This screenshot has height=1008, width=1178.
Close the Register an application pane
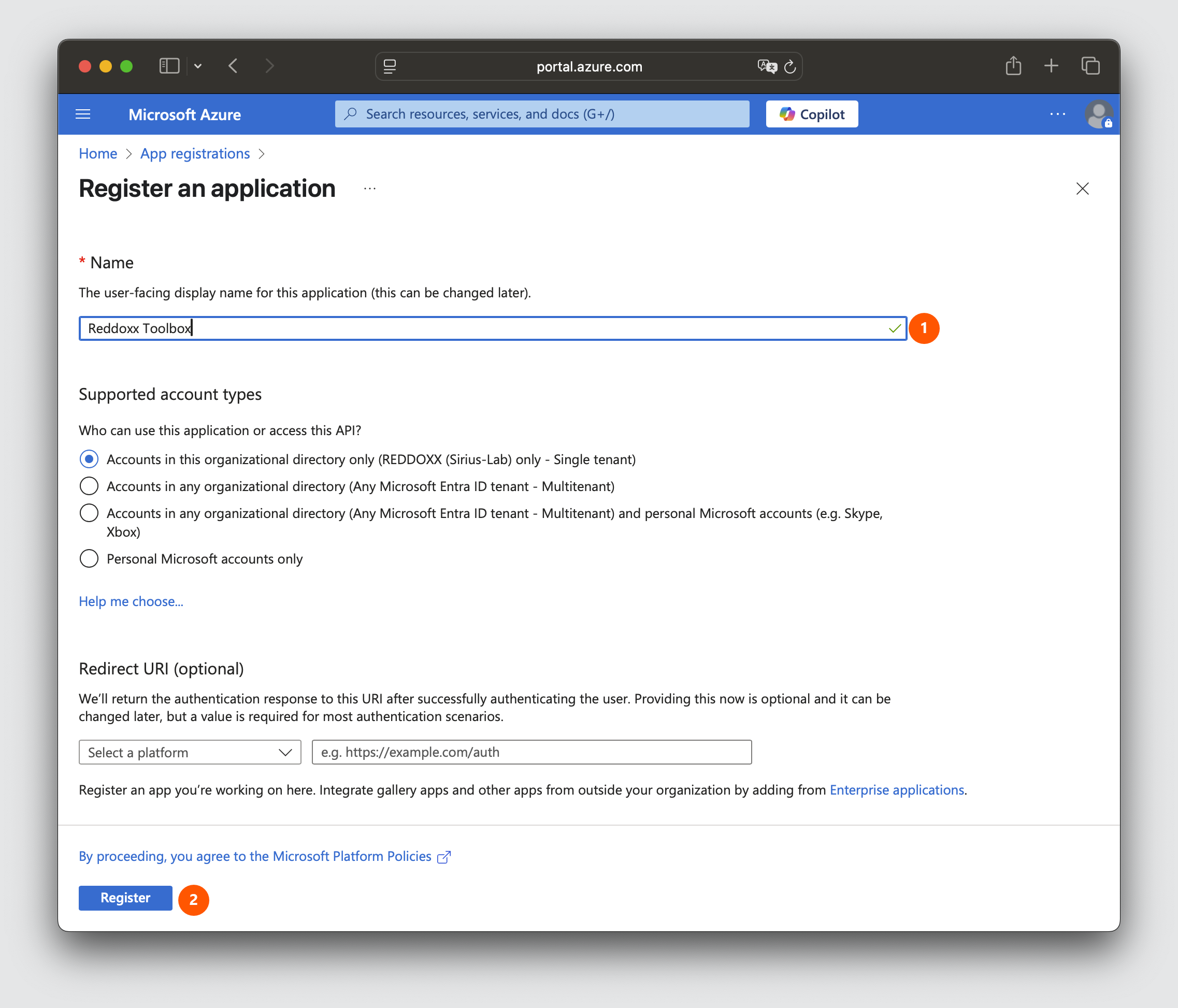1083,189
